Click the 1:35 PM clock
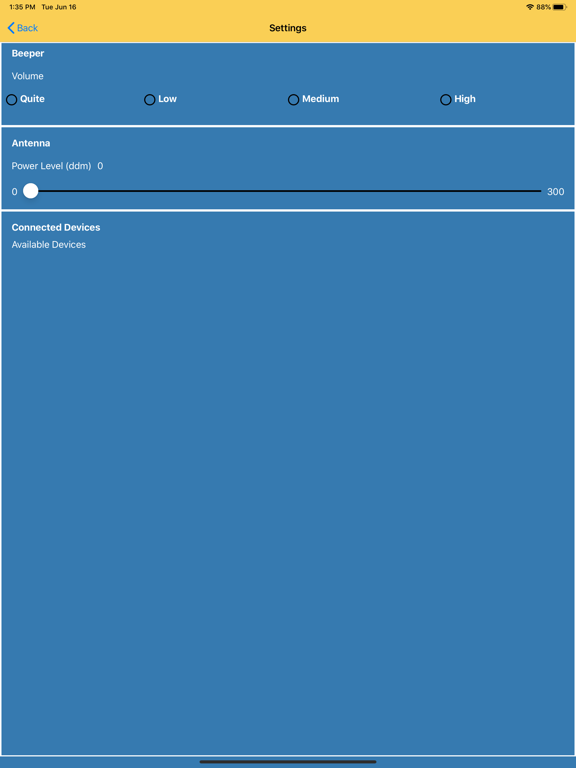Image resolution: width=576 pixels, height=768 pixels. point(22,7)
